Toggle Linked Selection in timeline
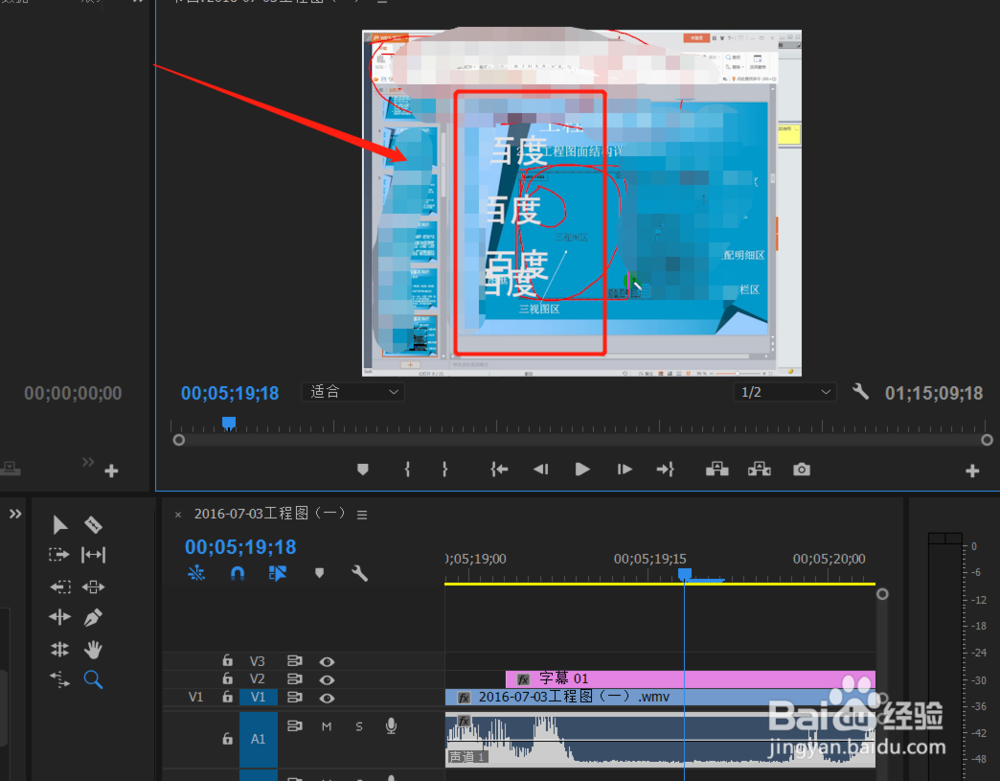The image size is (1000, 781). 277,574
